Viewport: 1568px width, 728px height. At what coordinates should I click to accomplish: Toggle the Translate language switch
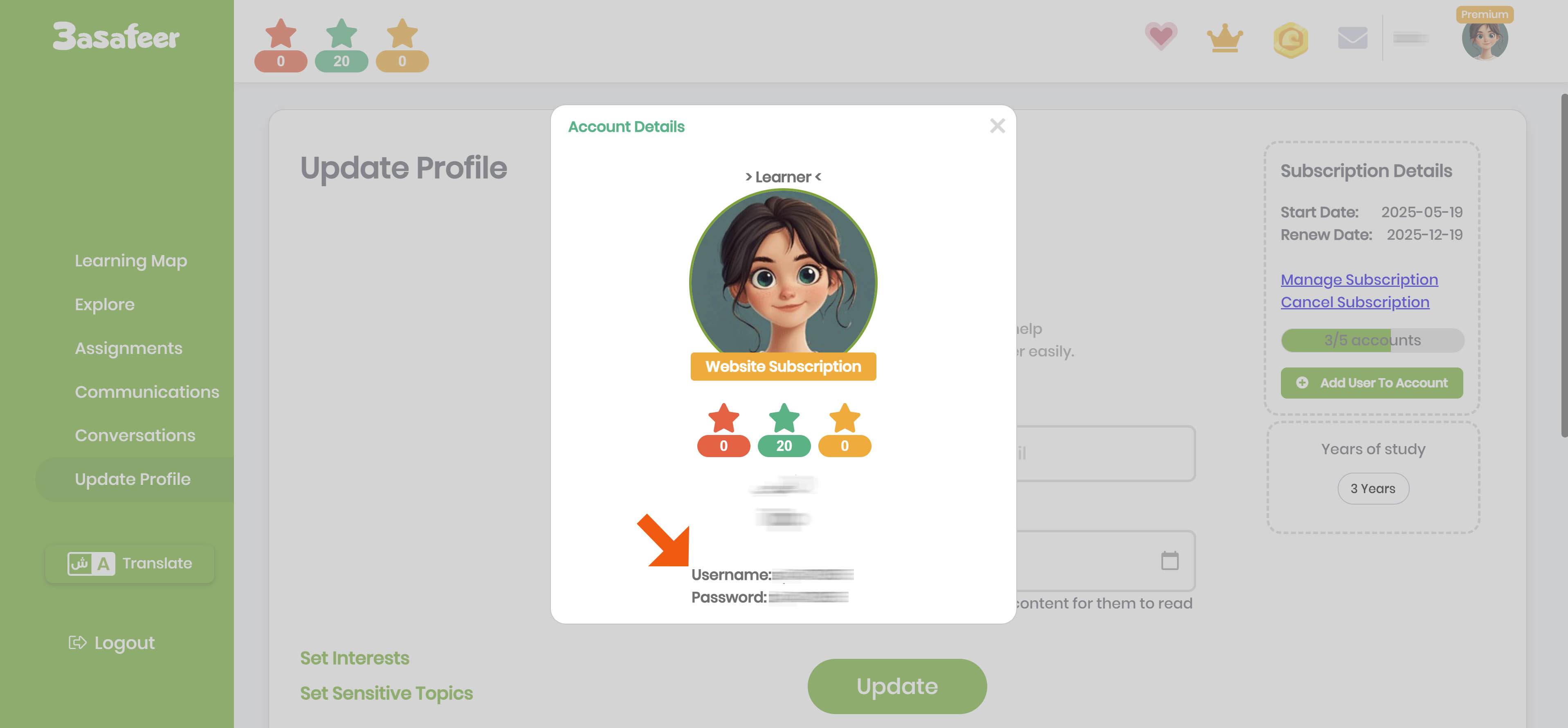tap(130, 563)
